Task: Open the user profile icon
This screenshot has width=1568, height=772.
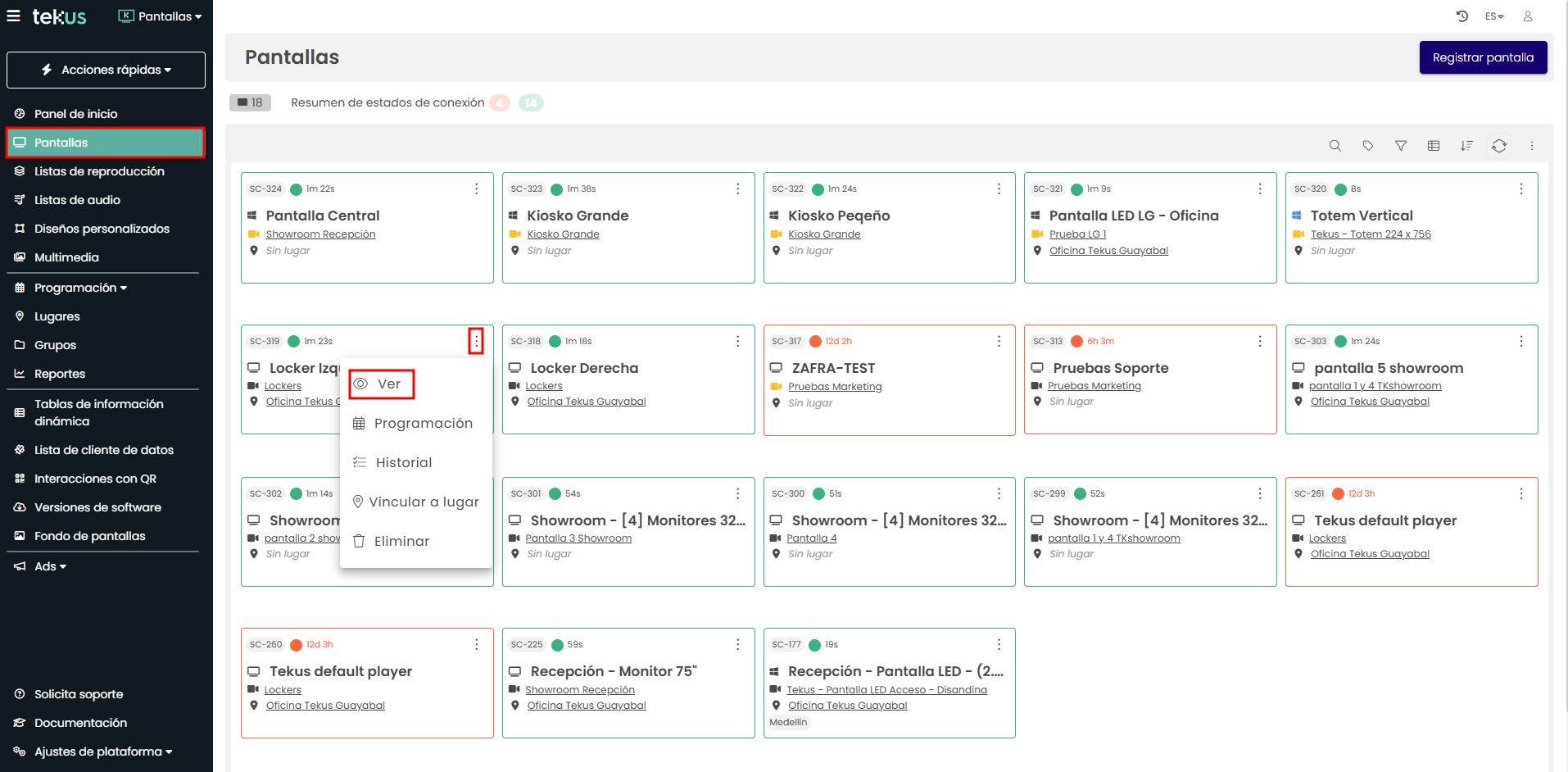Action: pyautogui.click(x=1527, y=16)
